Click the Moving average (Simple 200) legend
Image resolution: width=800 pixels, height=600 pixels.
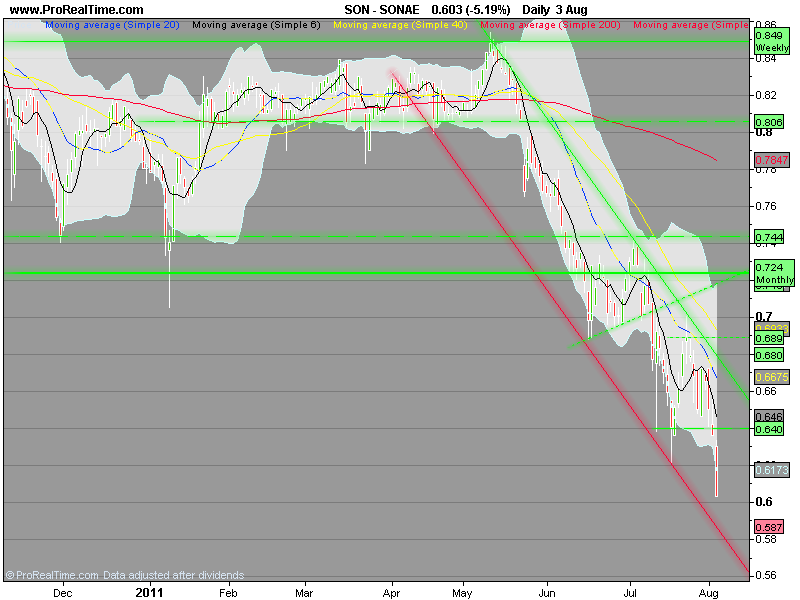(x=550, y=24)
